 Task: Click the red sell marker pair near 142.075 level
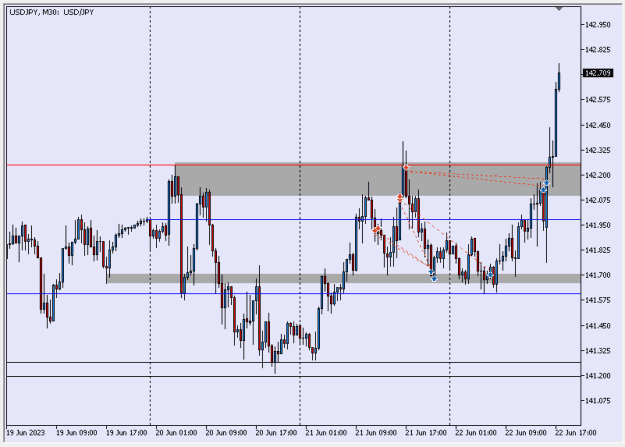400,197
